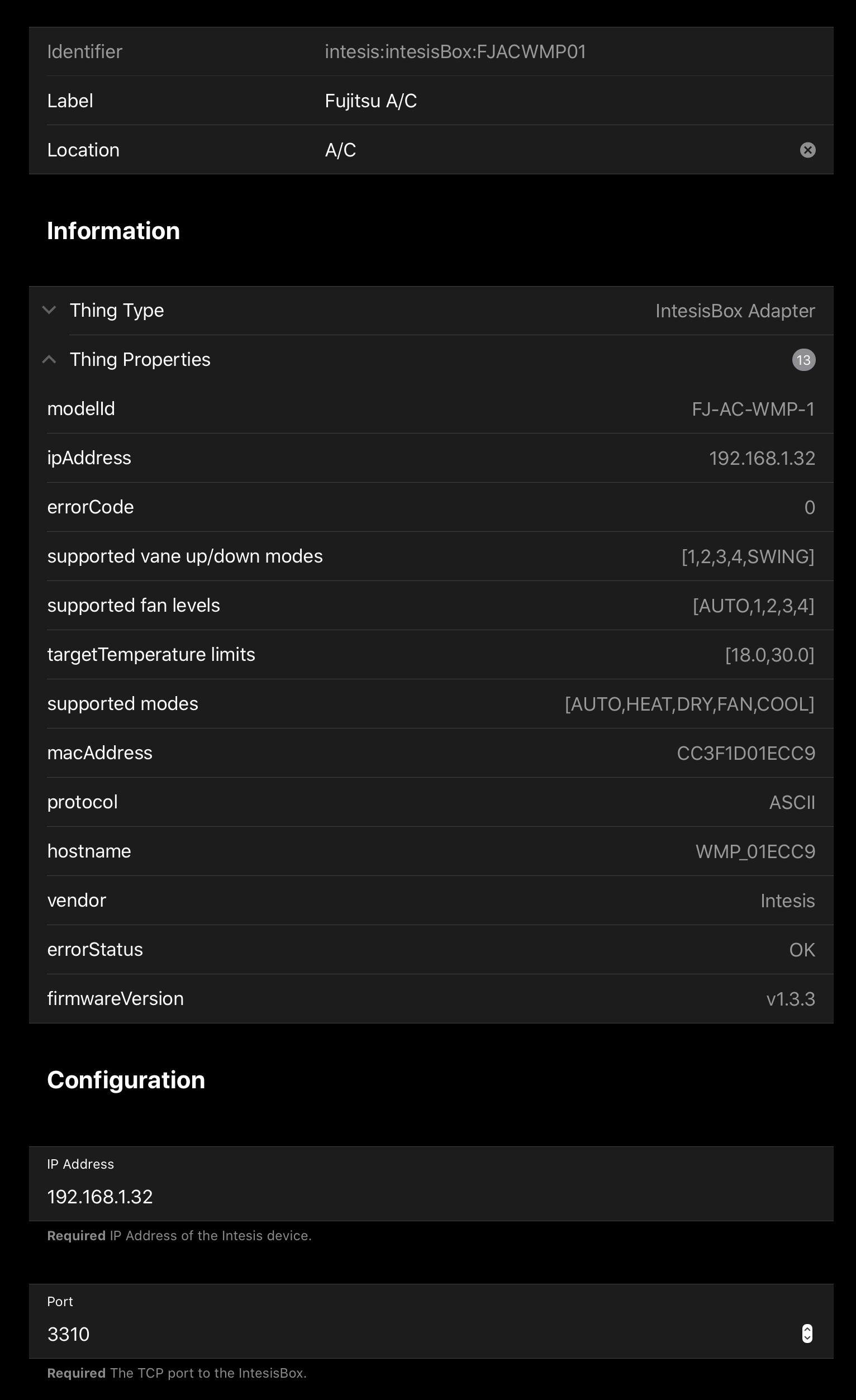Click the hostname value WMP_01ECC9
This screenshot has width=856, height=1400.
point(755,852)
